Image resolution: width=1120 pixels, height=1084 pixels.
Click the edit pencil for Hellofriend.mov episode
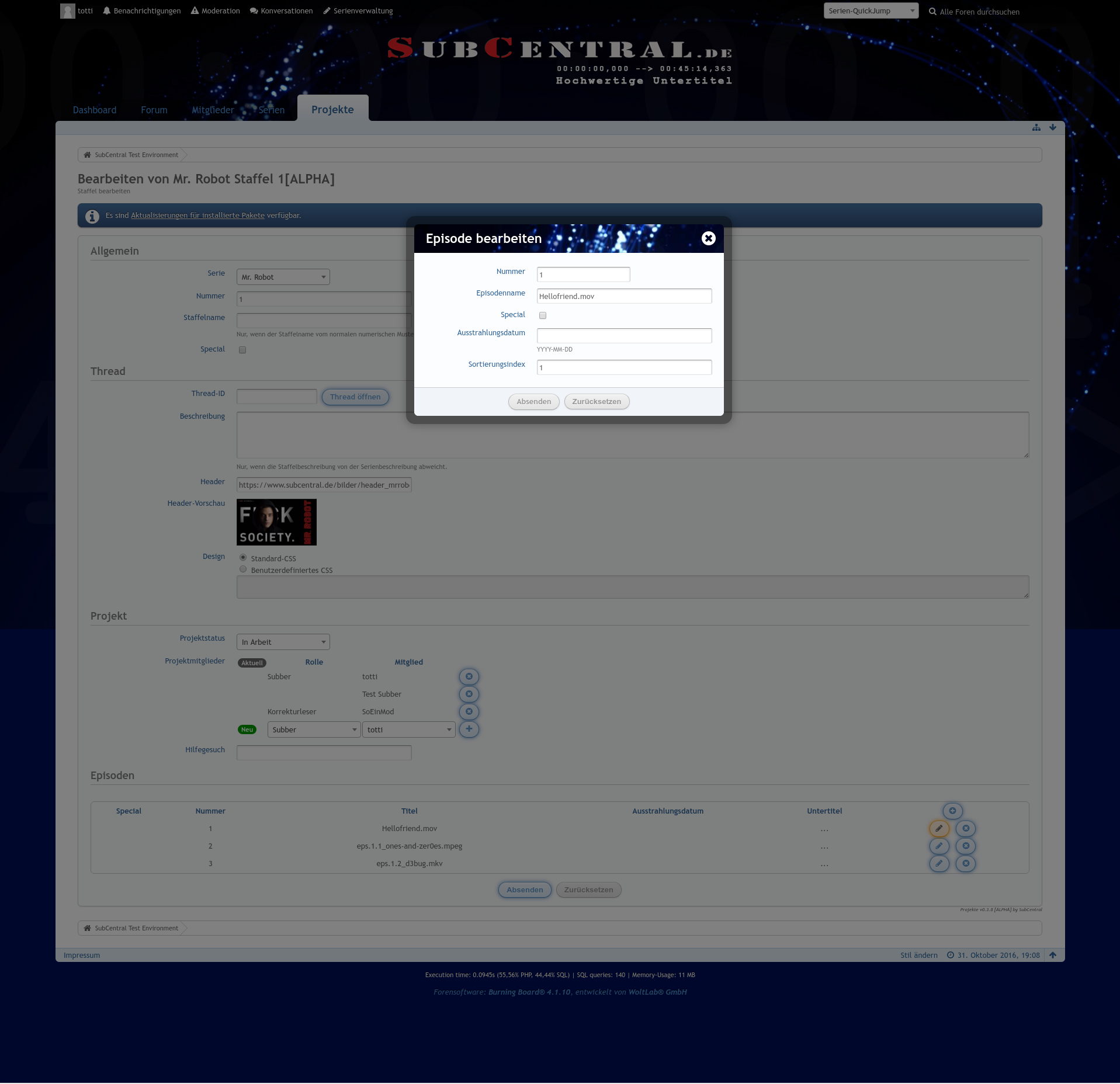point(939,828)
